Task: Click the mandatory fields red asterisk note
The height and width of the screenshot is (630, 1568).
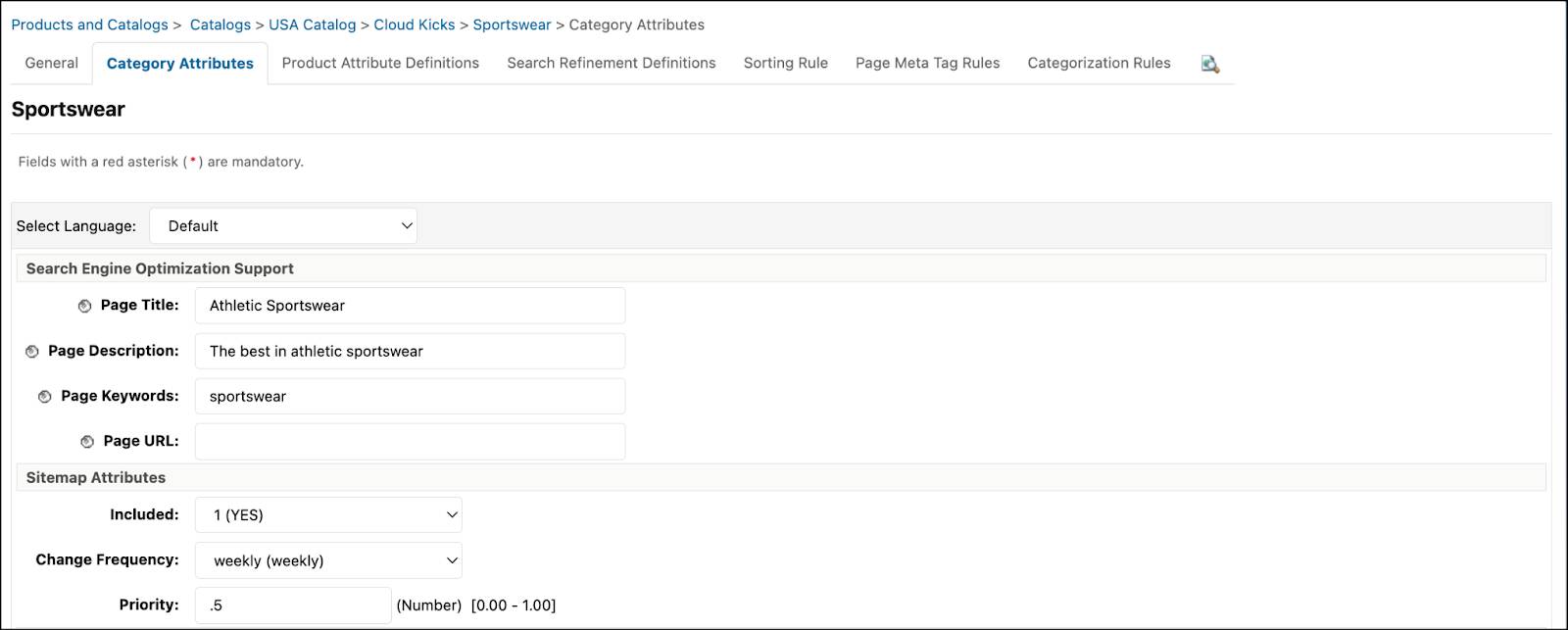Action: click(161, 162)
